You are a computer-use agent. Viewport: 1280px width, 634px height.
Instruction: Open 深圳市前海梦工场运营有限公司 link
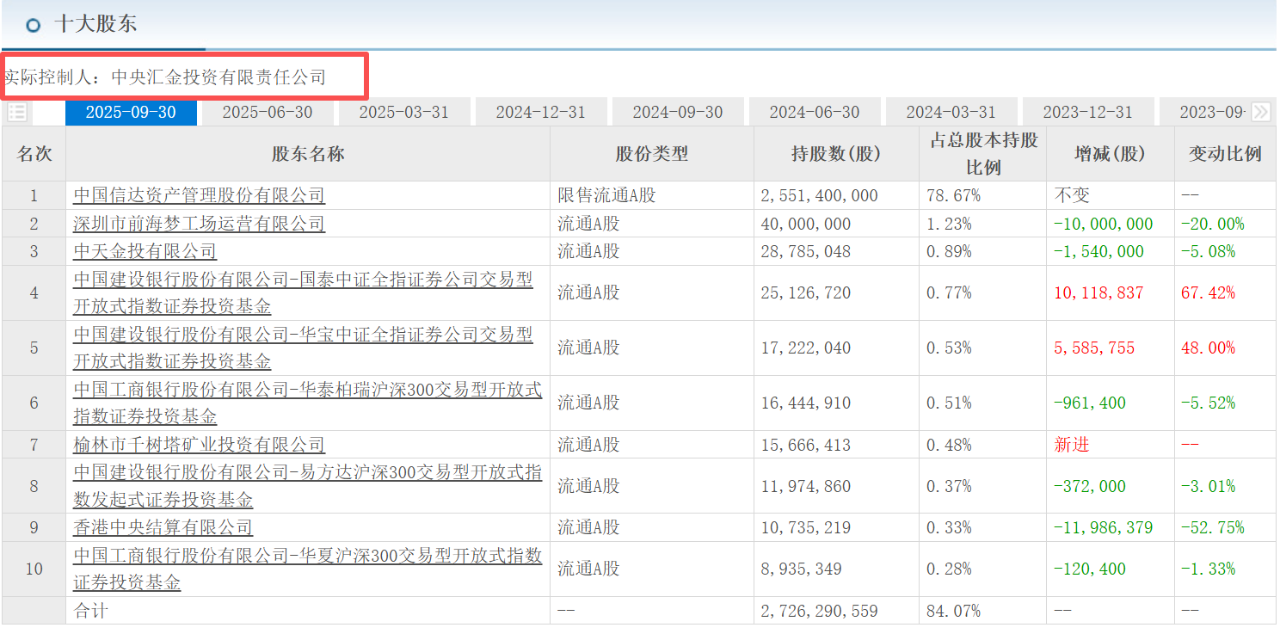(x=199, y=224)
